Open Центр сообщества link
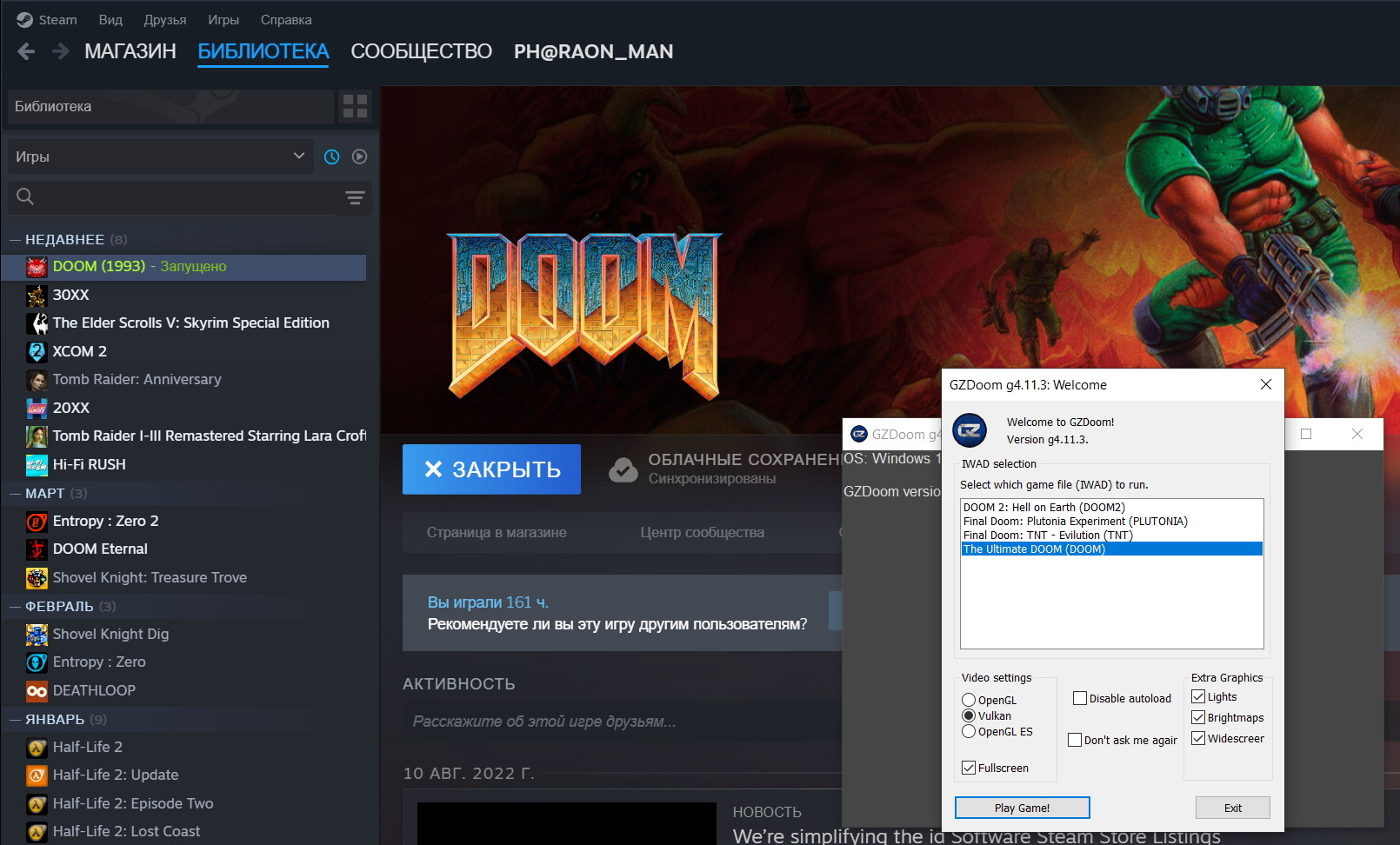1400x845 pixels. pos(703,532)
